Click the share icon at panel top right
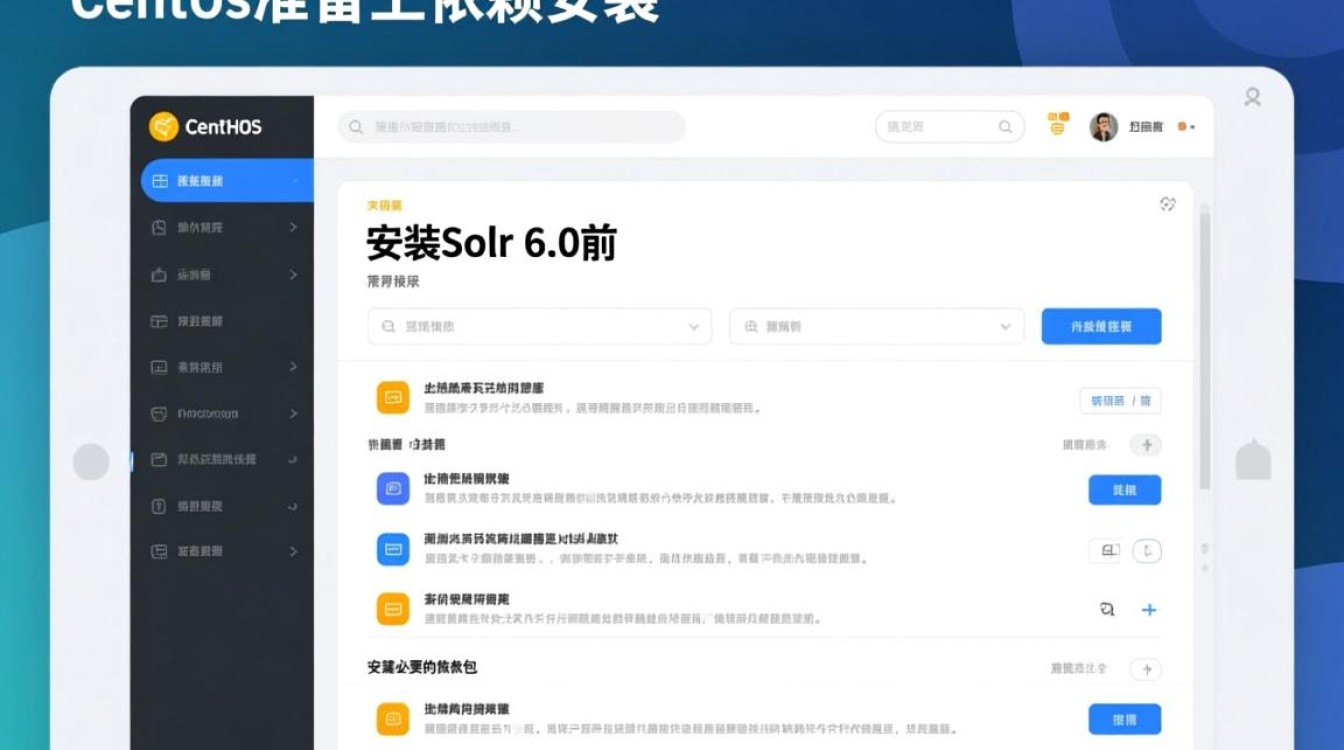This screenshot has width=1344, height=750. click(1168, 203)
